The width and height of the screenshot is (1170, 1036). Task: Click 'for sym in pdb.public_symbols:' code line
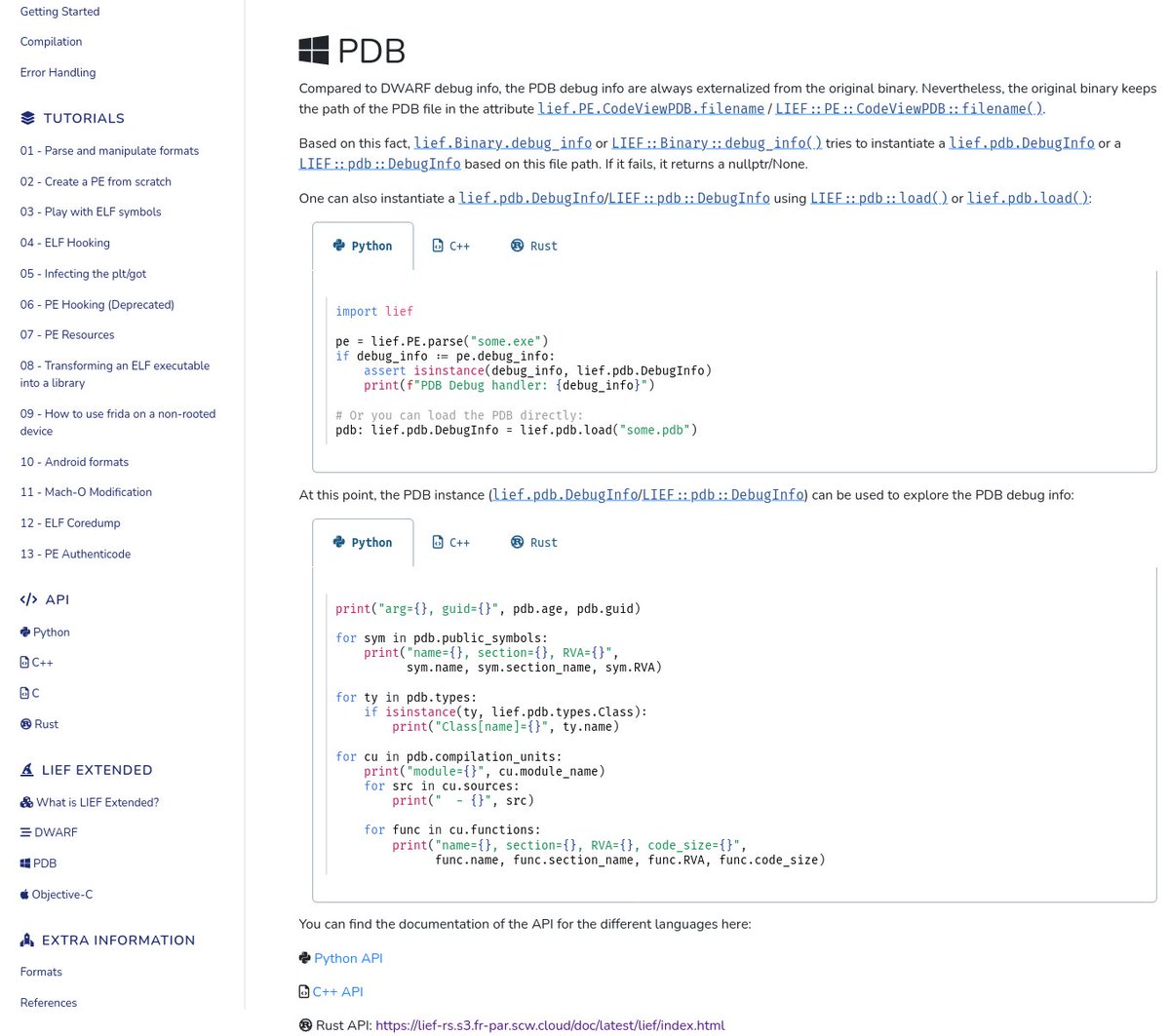click(x=442, y=638)
